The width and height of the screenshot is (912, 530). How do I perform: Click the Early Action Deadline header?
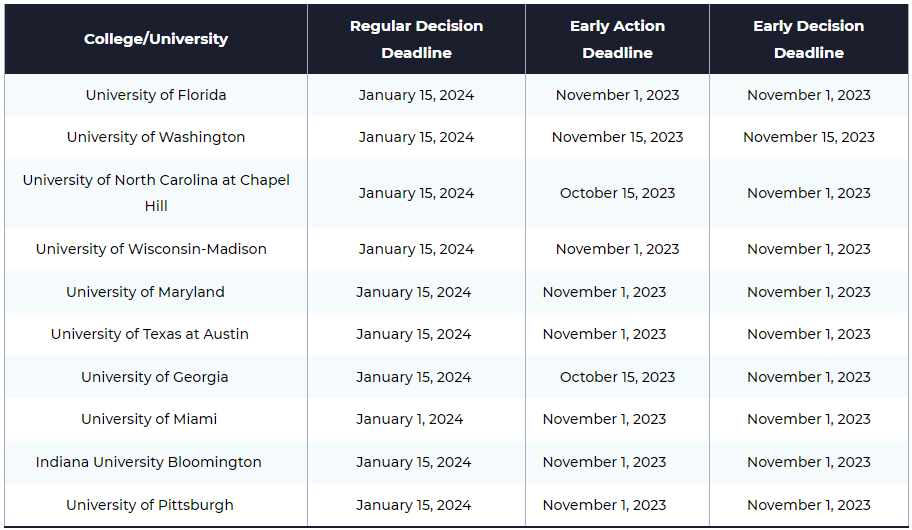pos(617,39)
